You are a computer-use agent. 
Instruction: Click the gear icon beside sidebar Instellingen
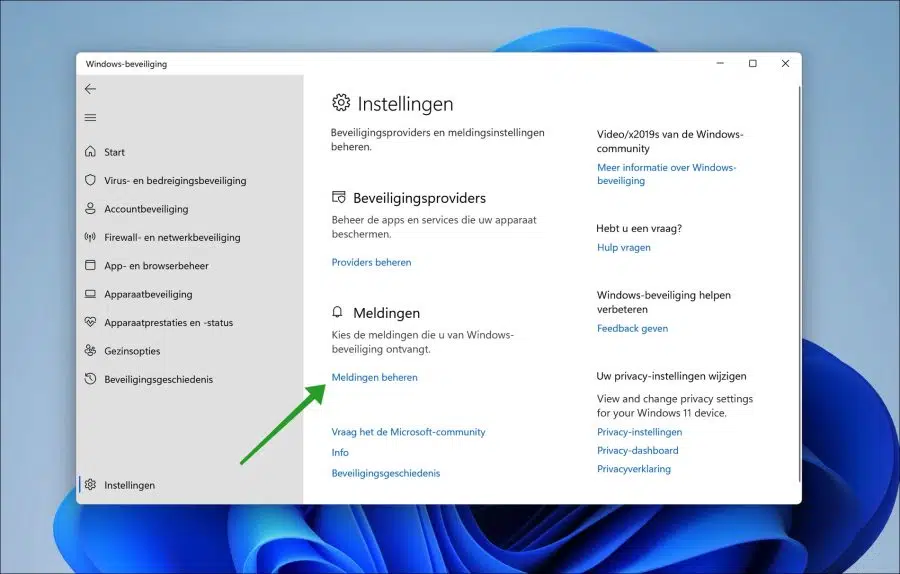point(90,485)
